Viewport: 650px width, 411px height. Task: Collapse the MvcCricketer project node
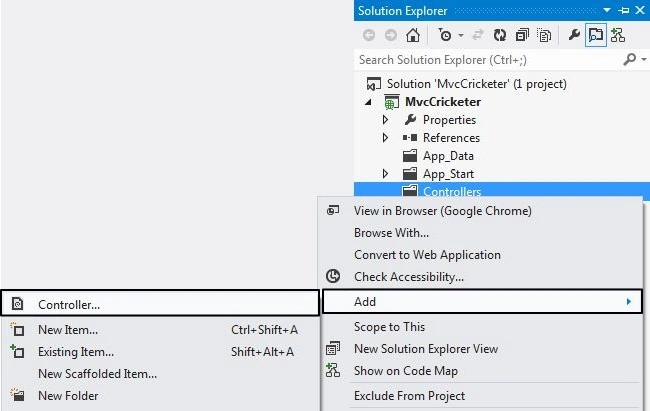(x=368, y=102)
